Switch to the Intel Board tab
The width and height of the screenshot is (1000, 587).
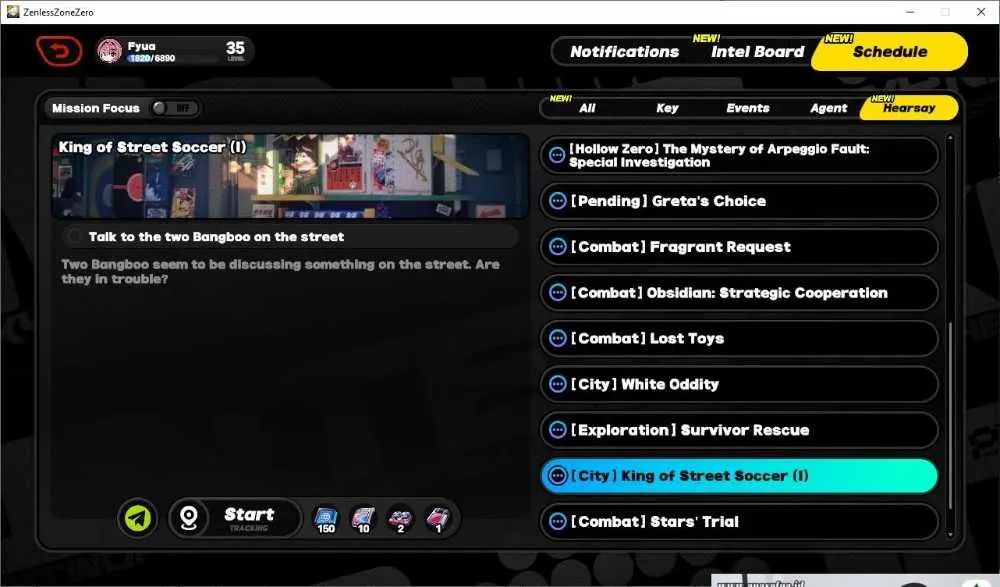[x=758, y=52]
